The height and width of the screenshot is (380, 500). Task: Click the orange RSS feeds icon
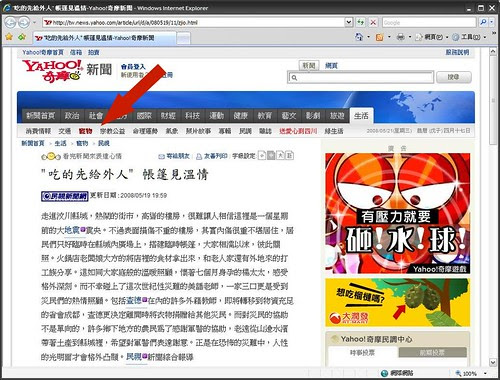379,37
